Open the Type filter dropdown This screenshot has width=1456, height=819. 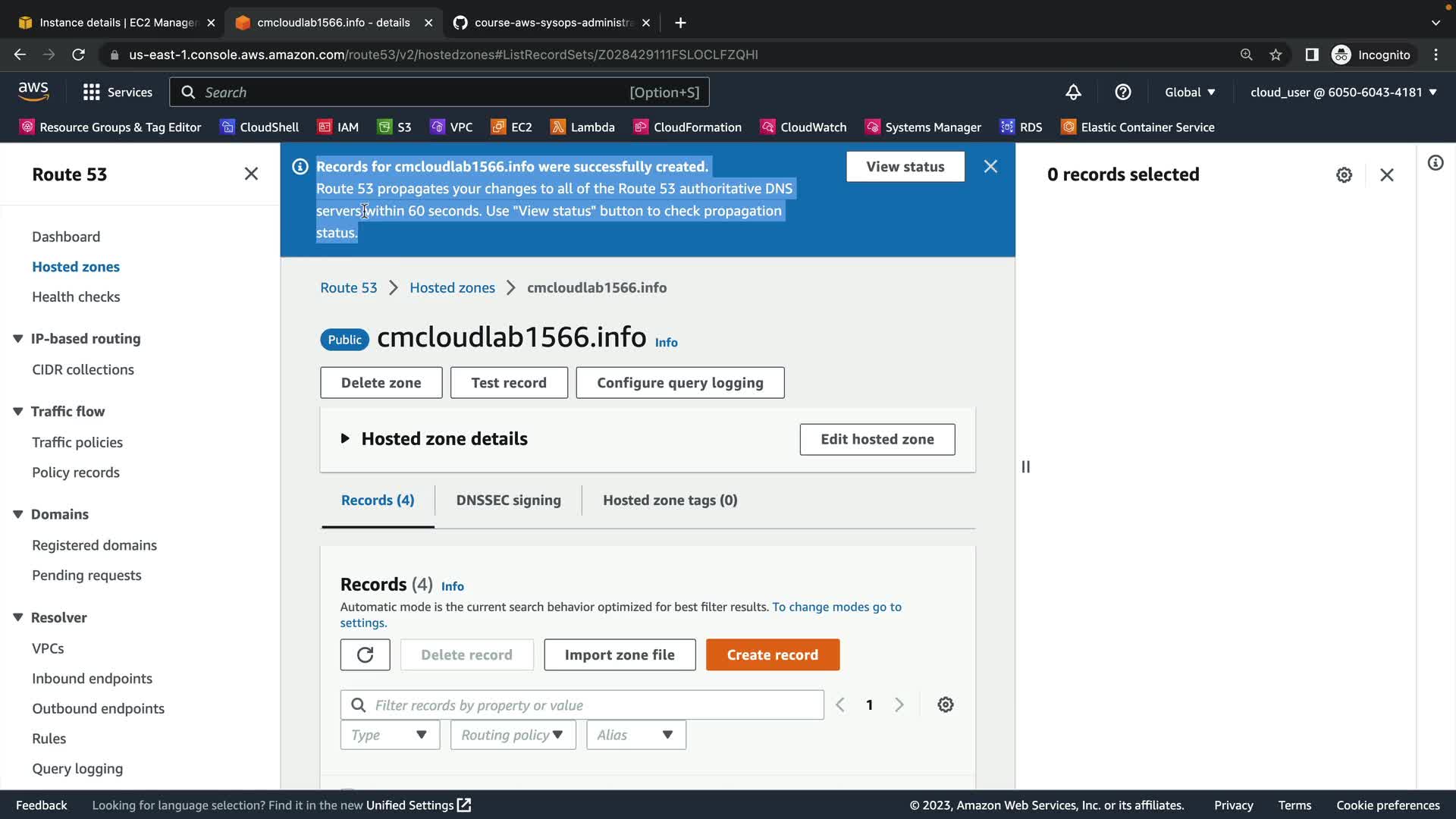pos(390,736)
